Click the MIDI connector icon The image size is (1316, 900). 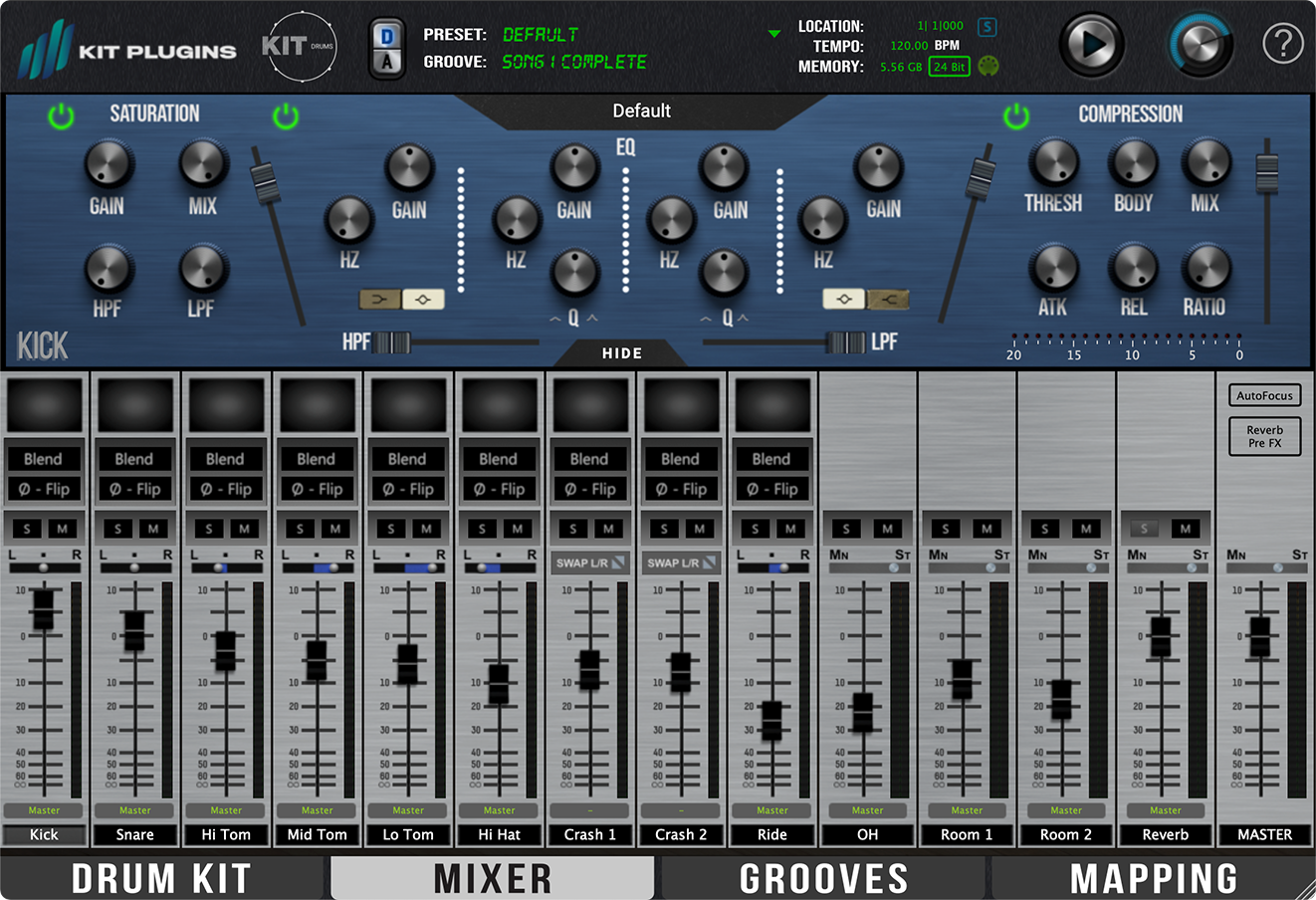click(987, 67)
